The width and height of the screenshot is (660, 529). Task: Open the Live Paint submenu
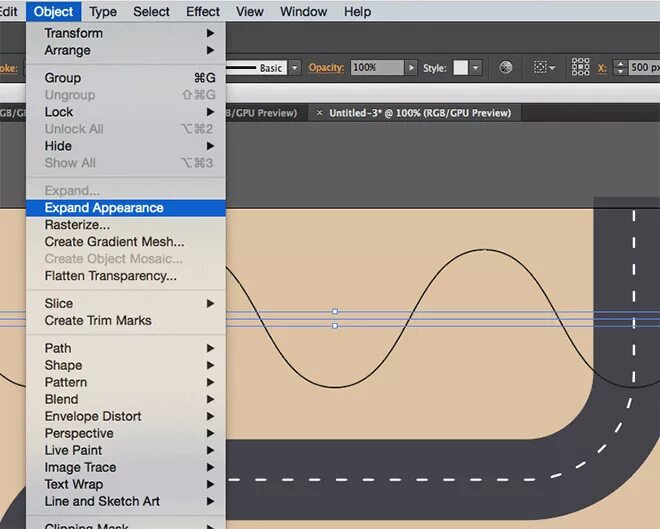coord(126,450)
